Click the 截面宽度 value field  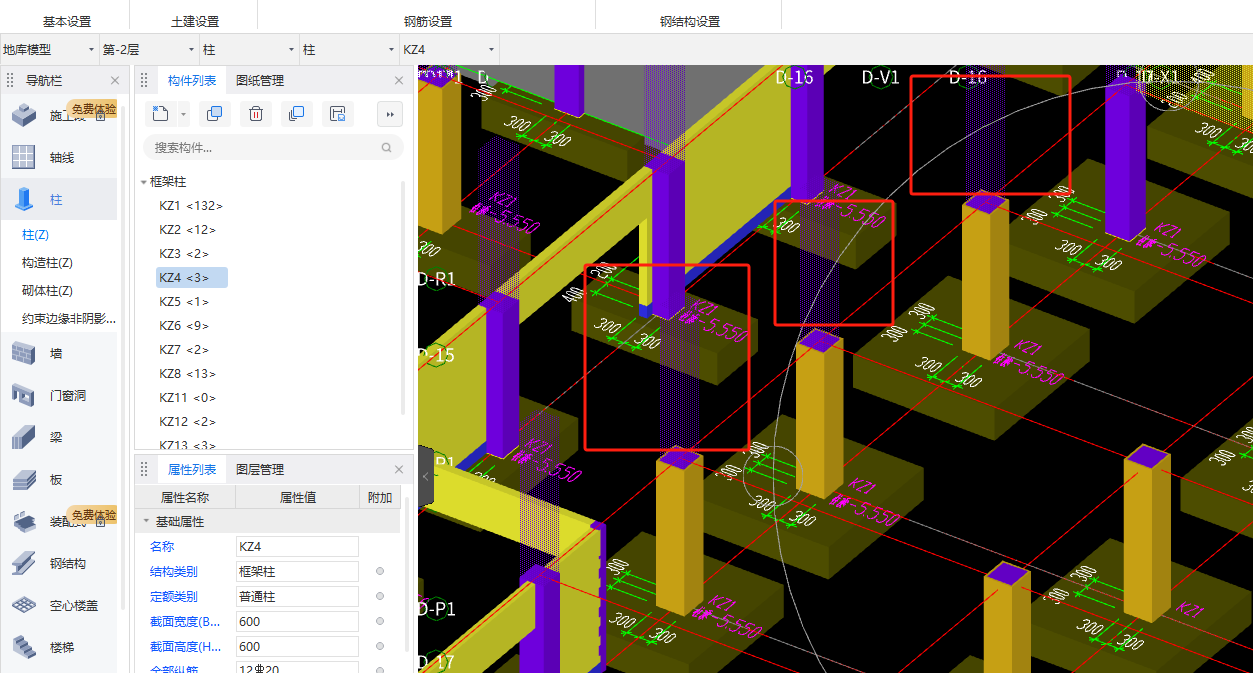pos(297,621)
